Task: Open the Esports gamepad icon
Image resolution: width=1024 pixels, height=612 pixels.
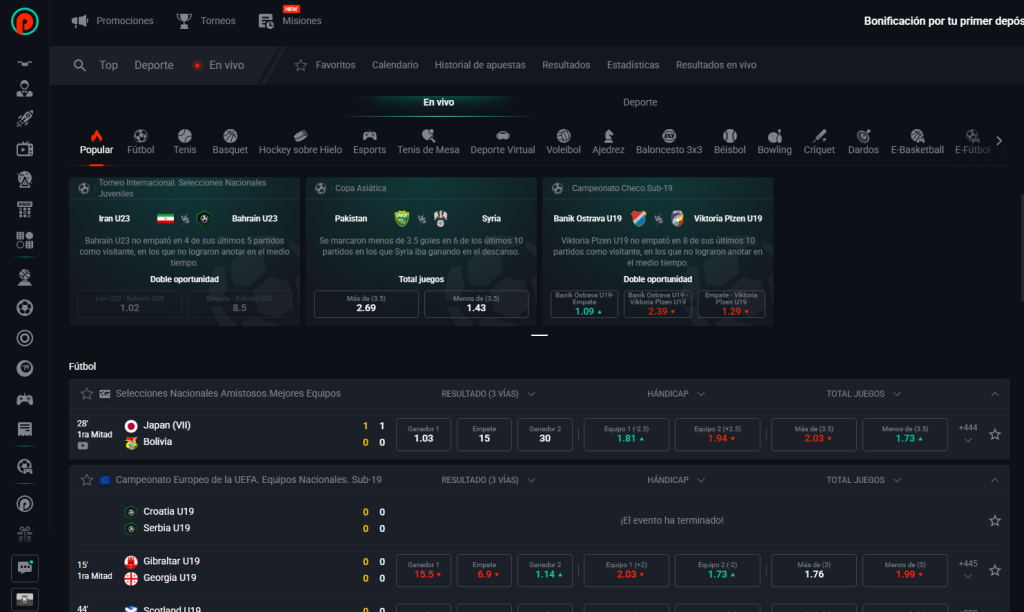Action: coord(369,136)
